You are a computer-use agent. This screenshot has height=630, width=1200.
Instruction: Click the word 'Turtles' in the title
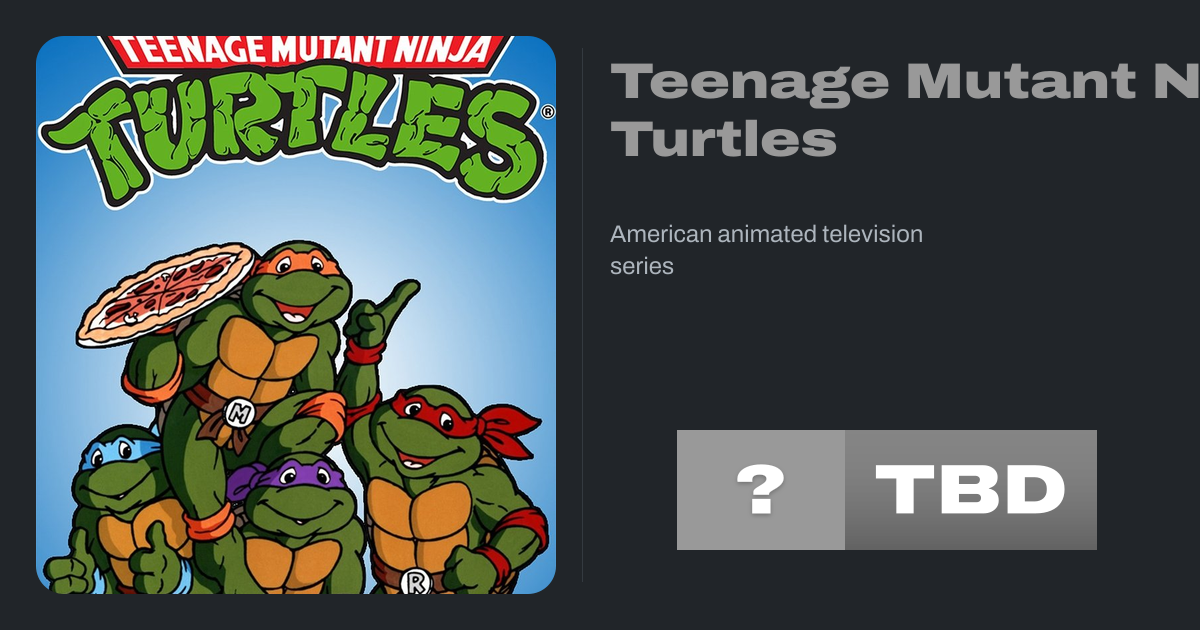click(x=723, y=138)
